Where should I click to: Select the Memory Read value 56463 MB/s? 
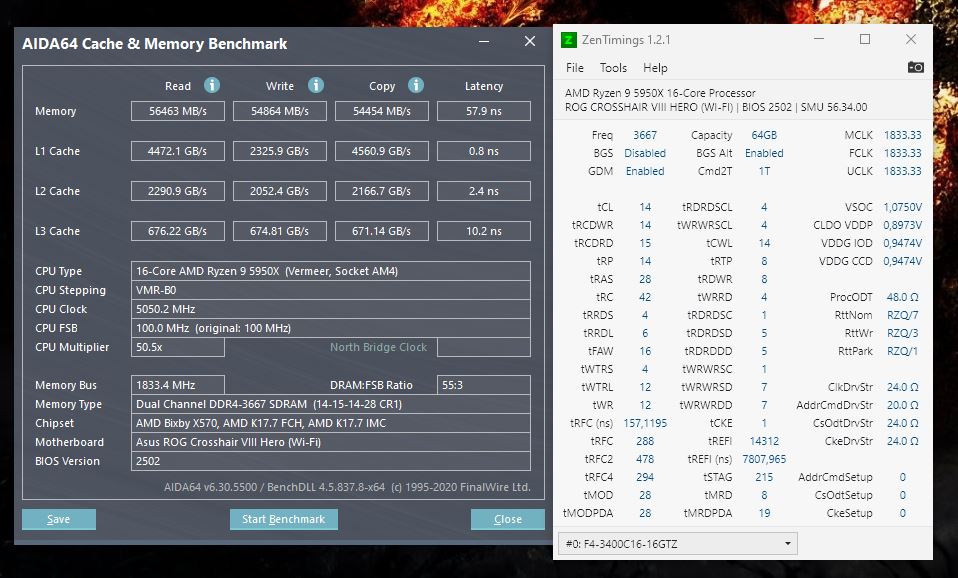click(178, 111)
